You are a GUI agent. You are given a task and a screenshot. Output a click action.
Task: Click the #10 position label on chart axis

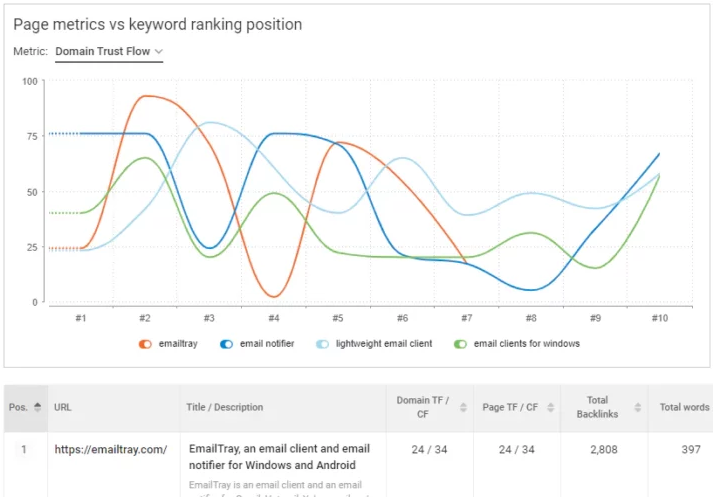click(x=659, y=318)
